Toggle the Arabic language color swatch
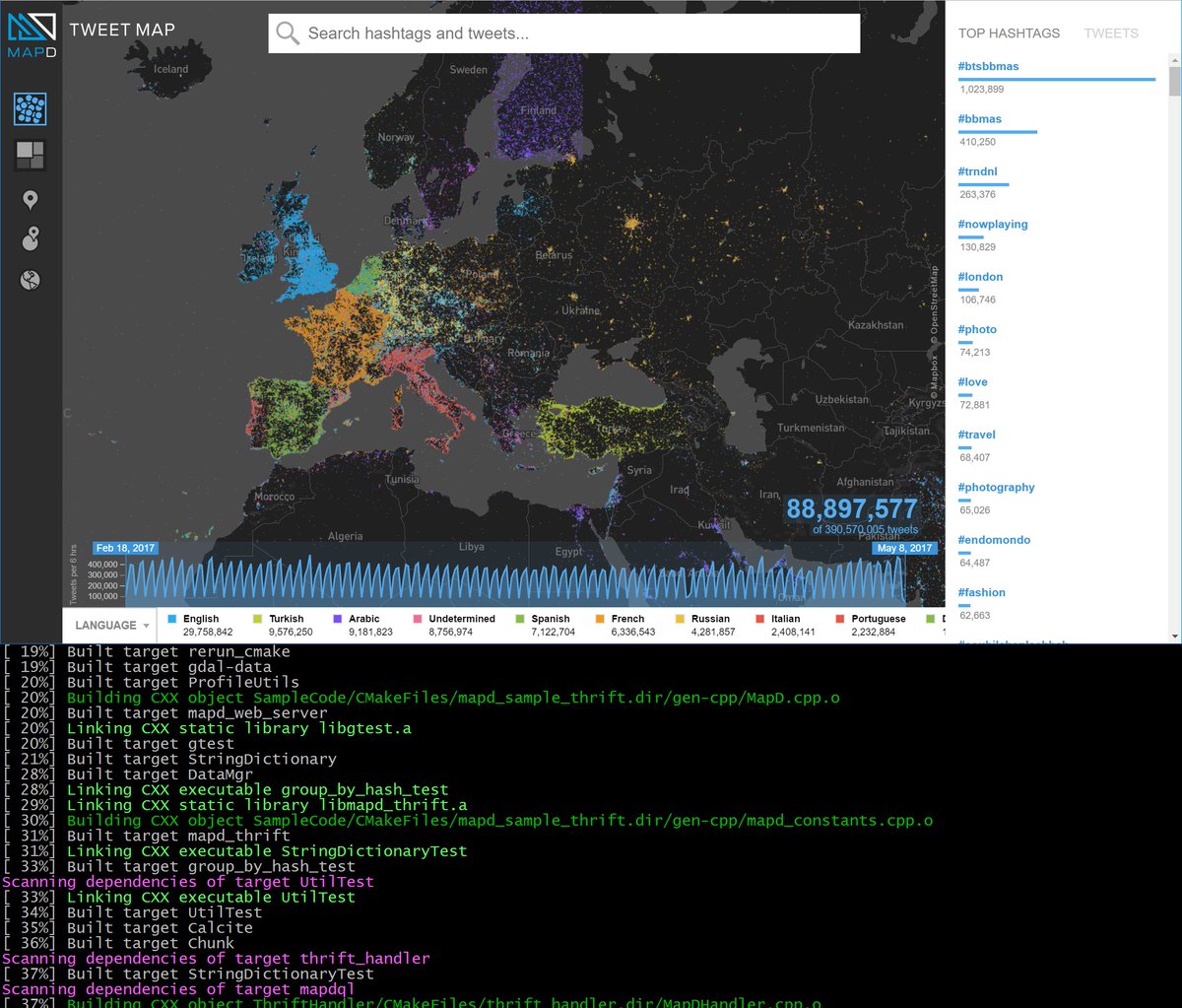This screenshot has width=1182, height=1008. coord(338,619)
